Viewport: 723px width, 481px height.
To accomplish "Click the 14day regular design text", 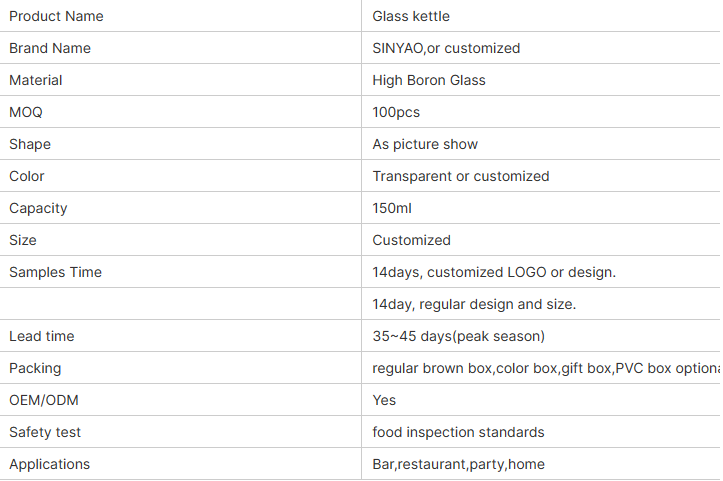I will tap(474, 304).
